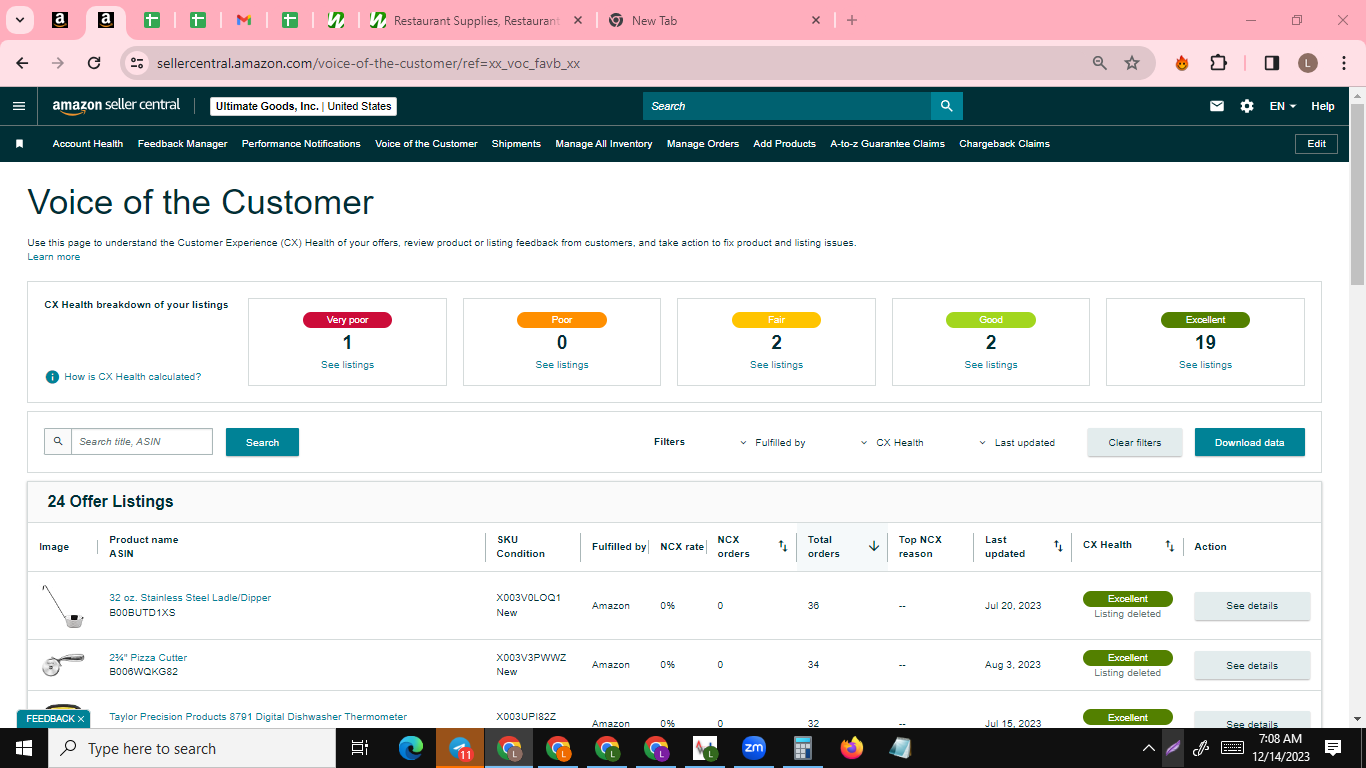See listings under Excellent
The height and width of the screenshot is (768, 1366).
click(x=1205, y=365)
